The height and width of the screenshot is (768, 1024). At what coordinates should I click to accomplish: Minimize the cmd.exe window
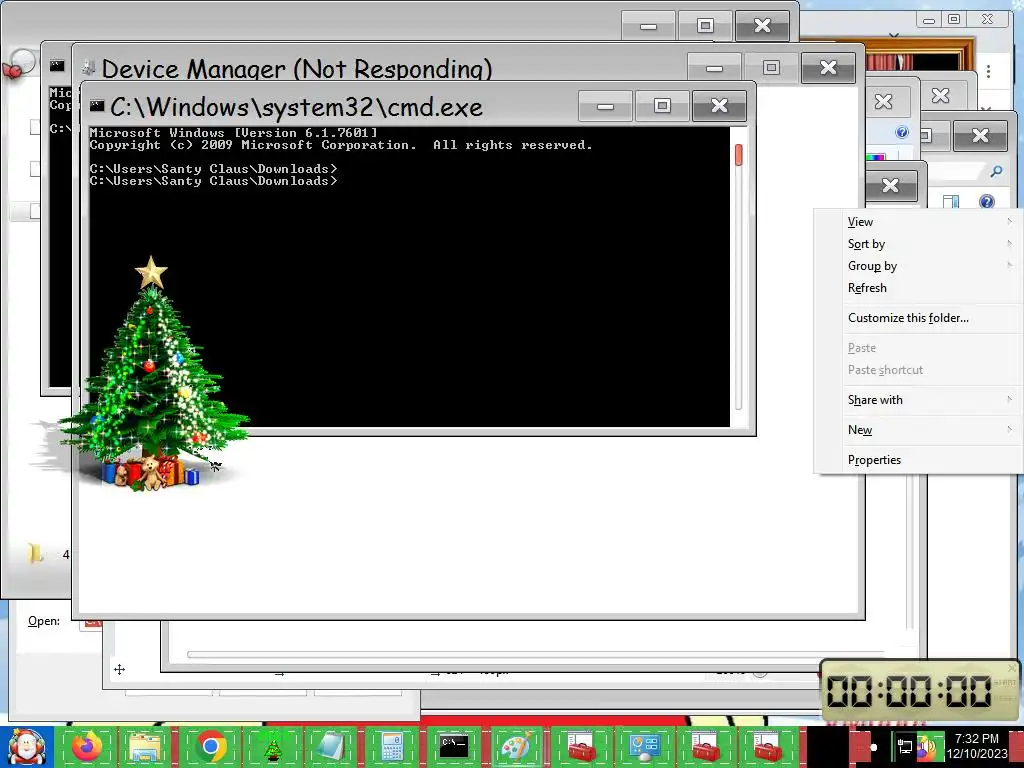coord(605,106)
